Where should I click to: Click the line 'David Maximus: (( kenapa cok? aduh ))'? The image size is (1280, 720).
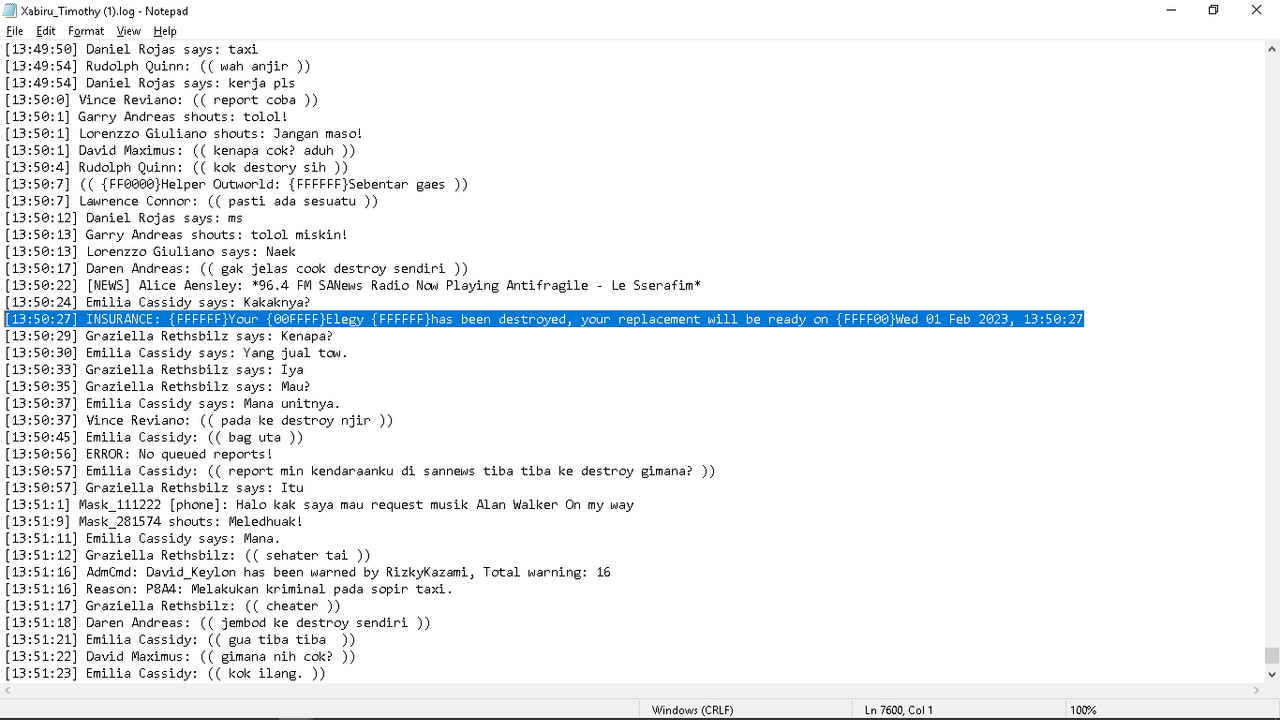[x=180, y=151]
